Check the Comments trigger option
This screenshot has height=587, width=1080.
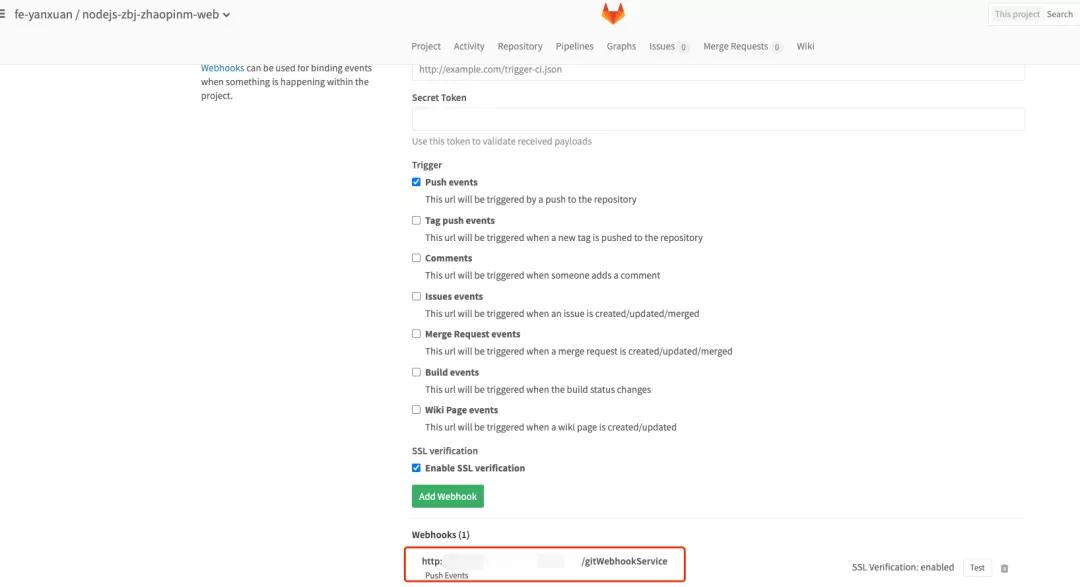[x=416, y=258]
